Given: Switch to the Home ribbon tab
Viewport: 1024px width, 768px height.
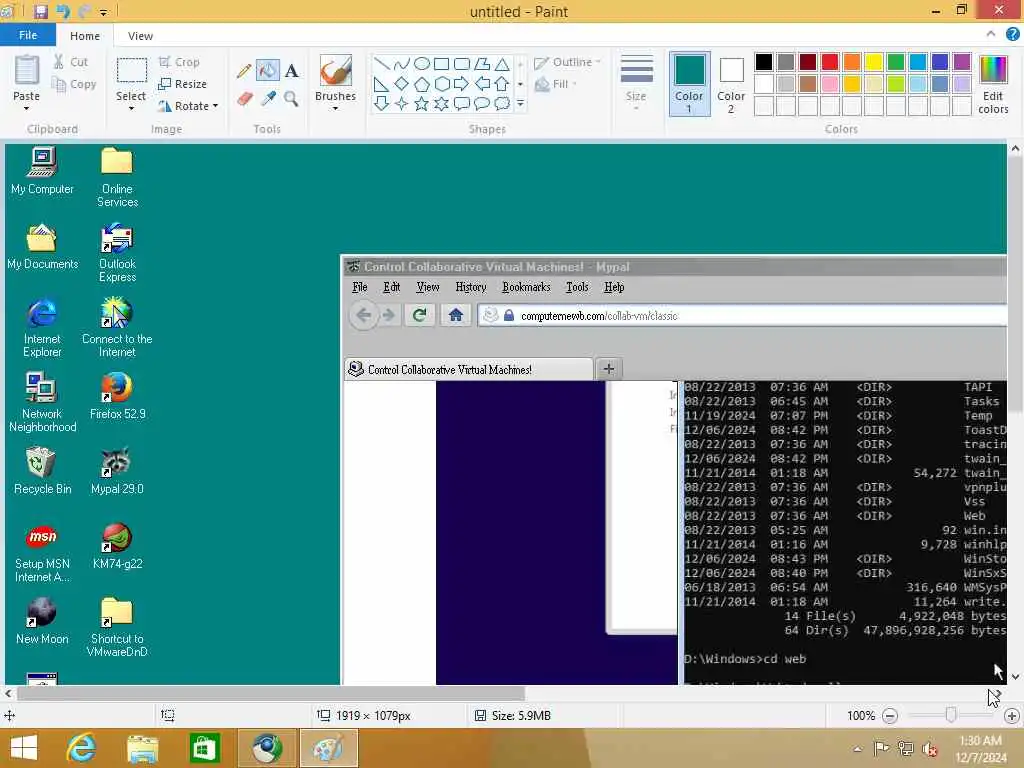Looking at the screenshot, I should coord(85,36).
